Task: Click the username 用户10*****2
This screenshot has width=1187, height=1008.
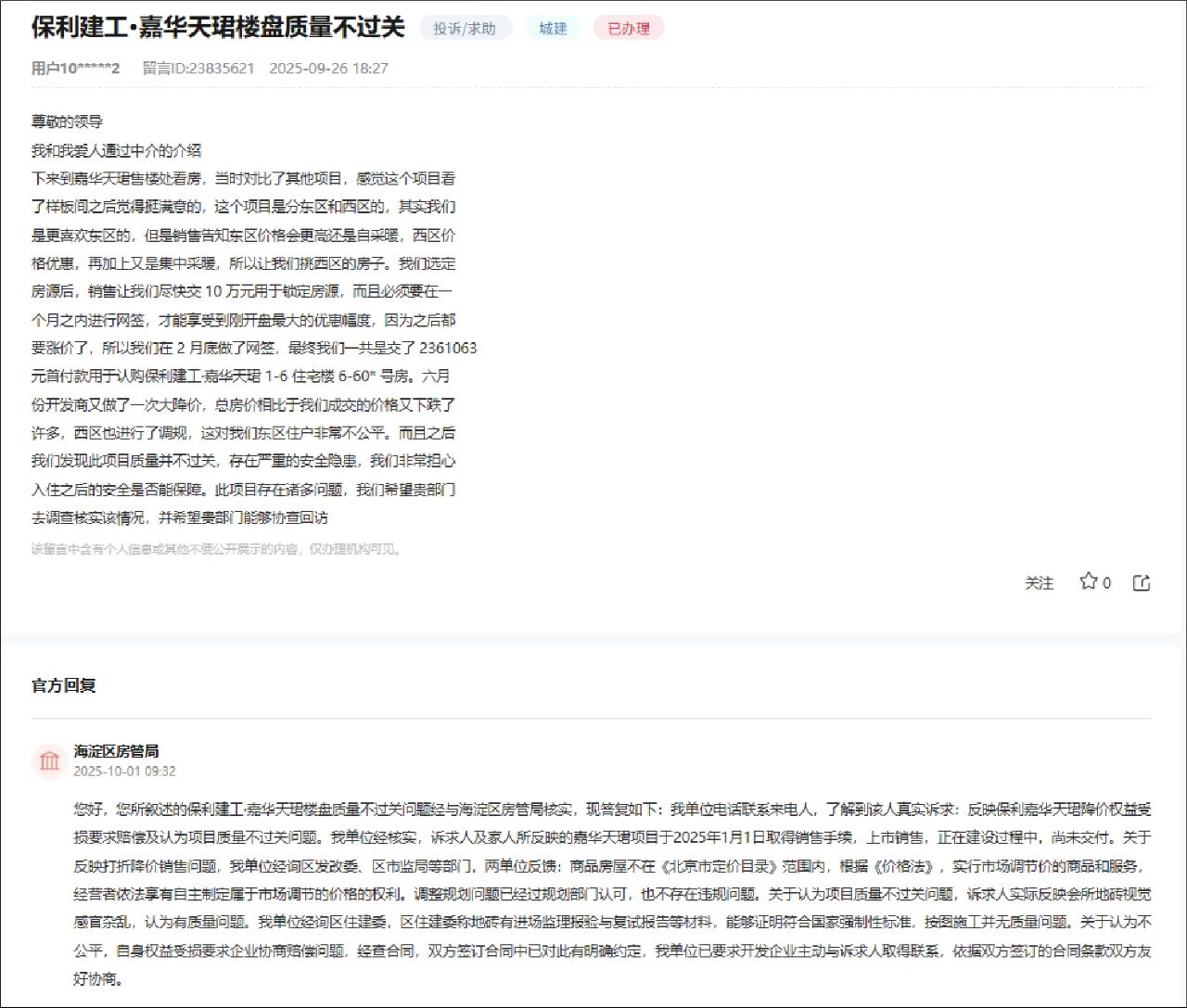Action: coord(76,68)
